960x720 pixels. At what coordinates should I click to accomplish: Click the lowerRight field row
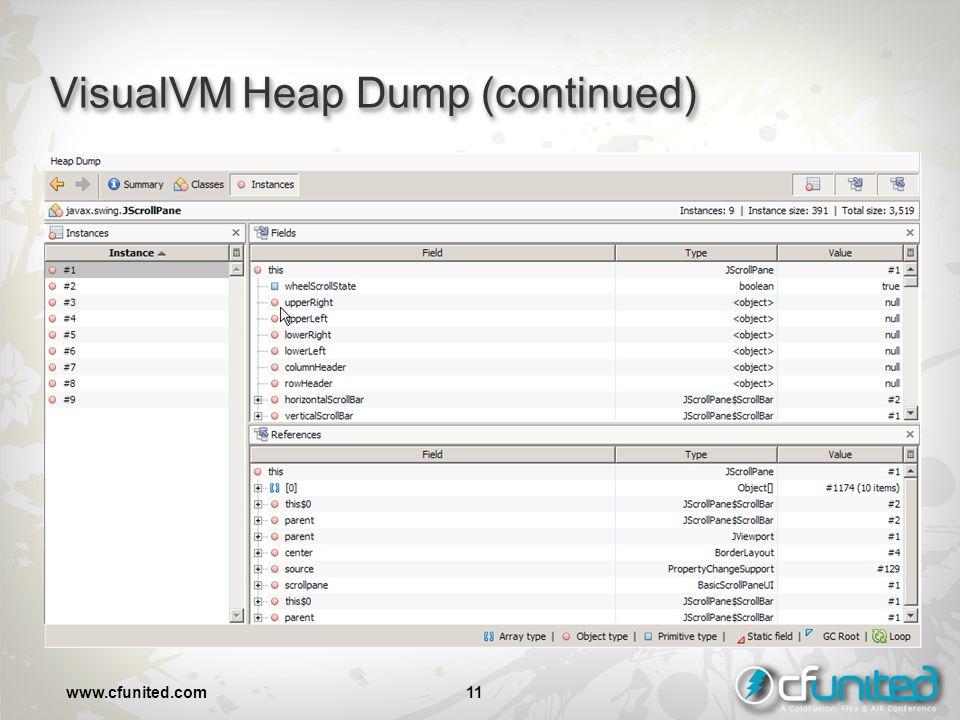(x=577, y=335)
